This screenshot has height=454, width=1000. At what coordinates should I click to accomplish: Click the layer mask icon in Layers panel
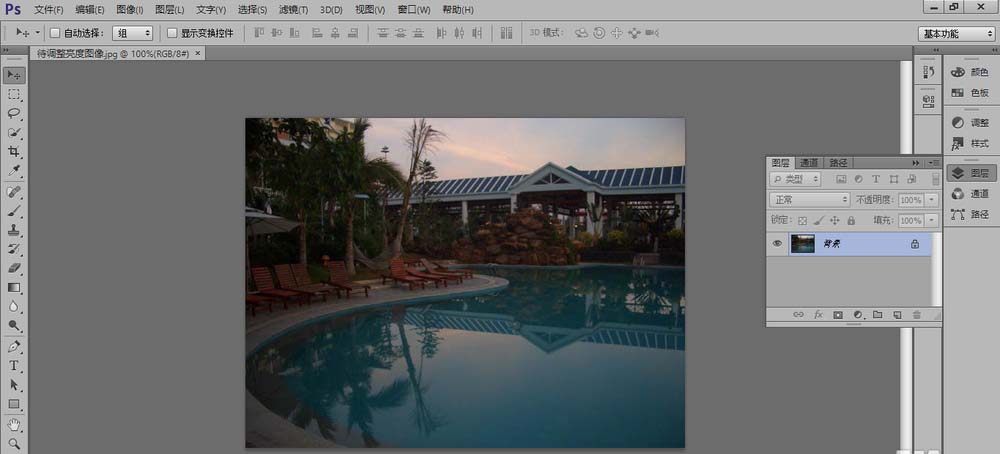point(838,315)
